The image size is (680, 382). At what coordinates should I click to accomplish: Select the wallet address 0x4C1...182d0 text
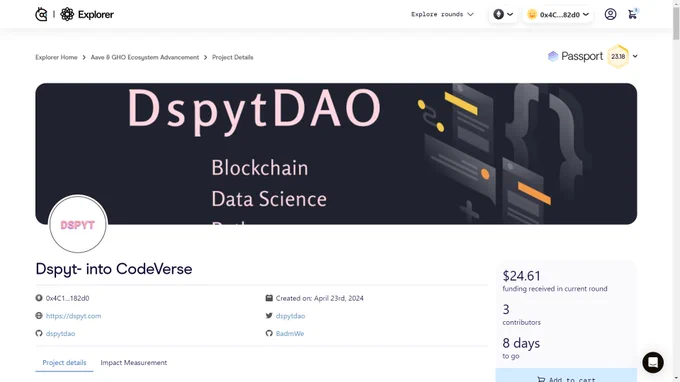coord(67,298)
